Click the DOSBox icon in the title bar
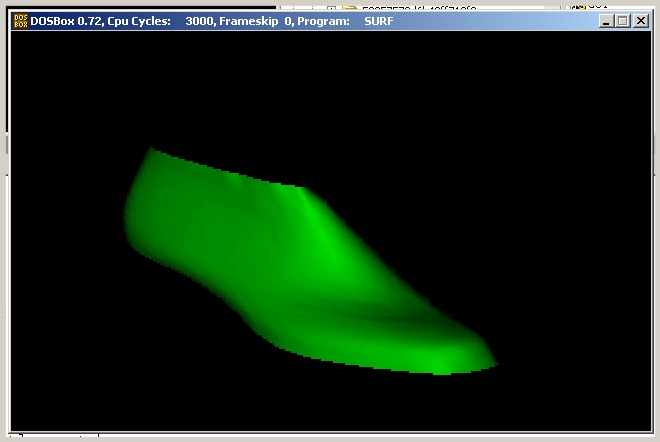Viewport: 660px width, 442px height. click(19, 20)
